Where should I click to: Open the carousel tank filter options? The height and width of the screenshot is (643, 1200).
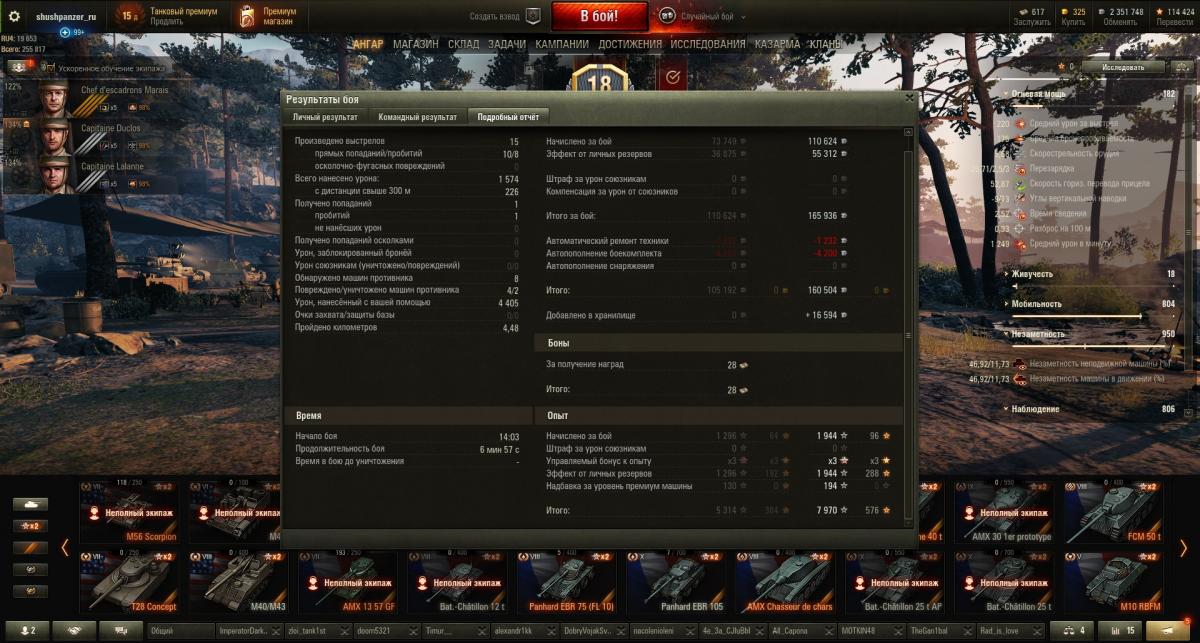[30, 504]
